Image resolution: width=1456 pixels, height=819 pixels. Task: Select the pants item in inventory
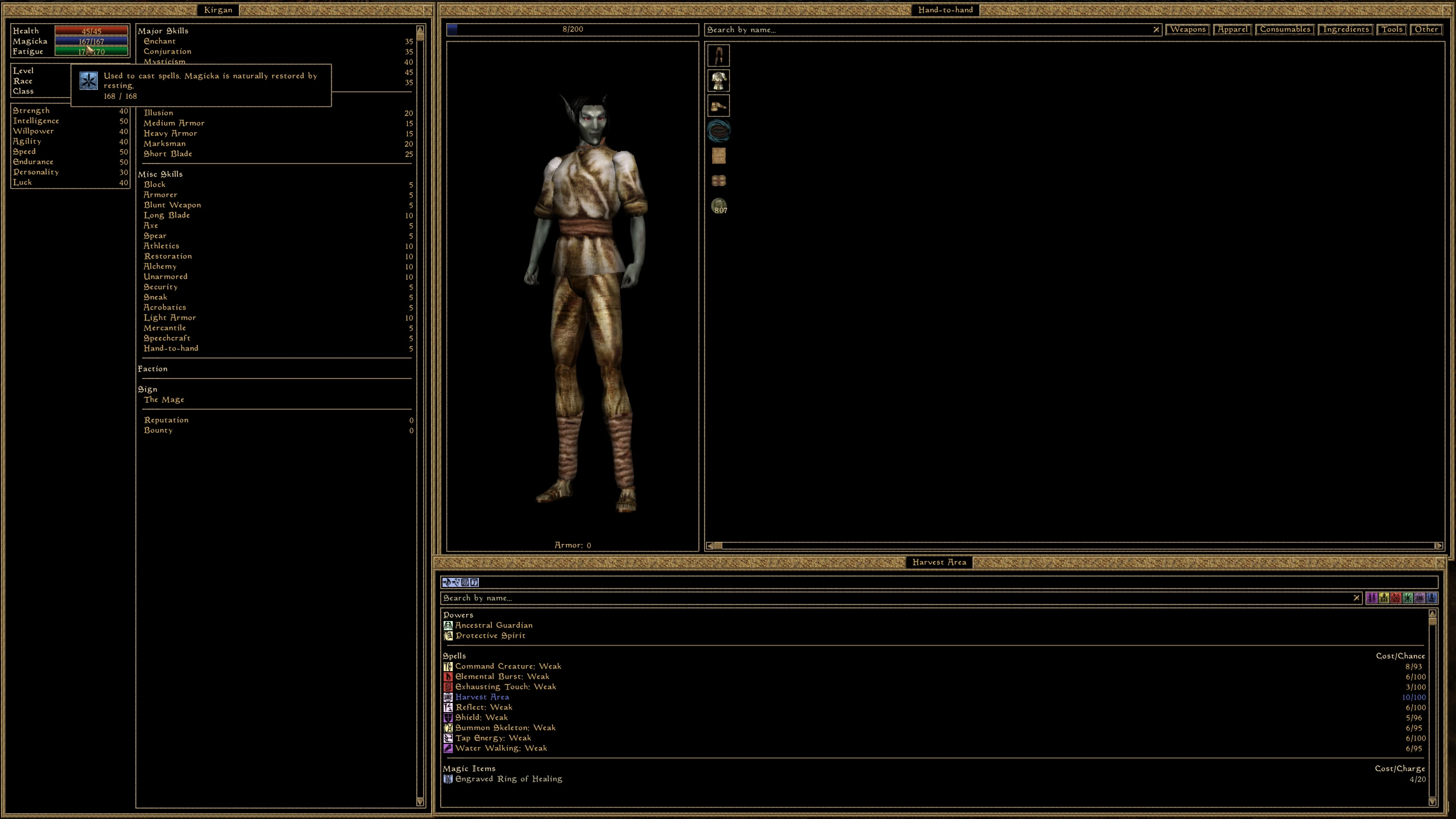click(x=719, y=55)
